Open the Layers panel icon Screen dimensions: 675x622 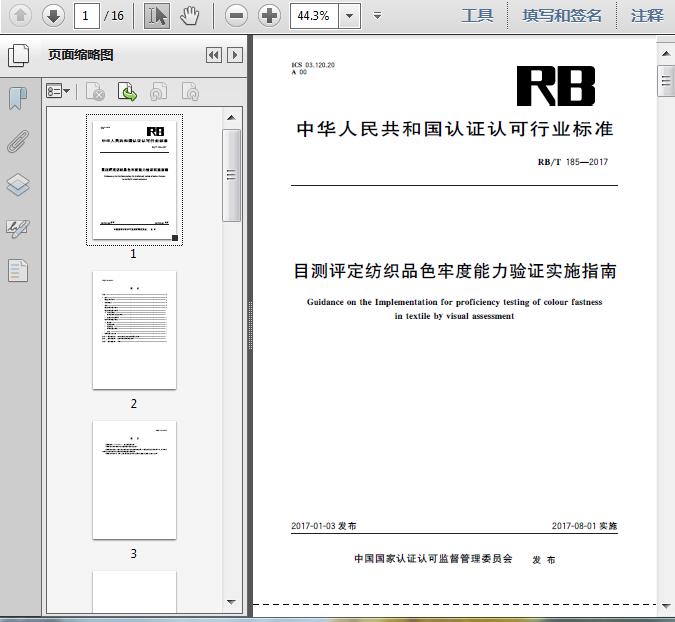pyautogui.click(x=18, y=184)
